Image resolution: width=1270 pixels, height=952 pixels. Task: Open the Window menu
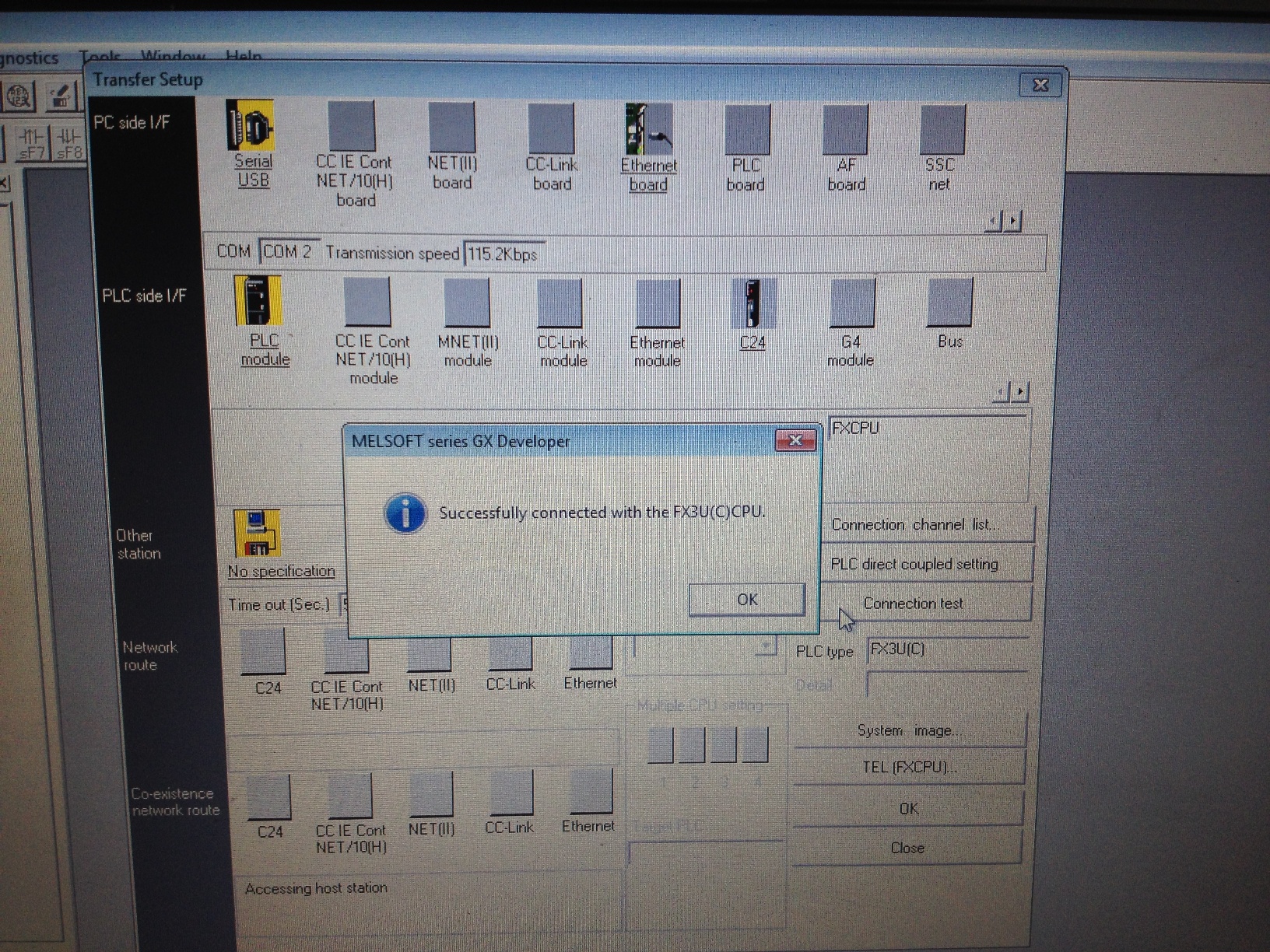173,56
